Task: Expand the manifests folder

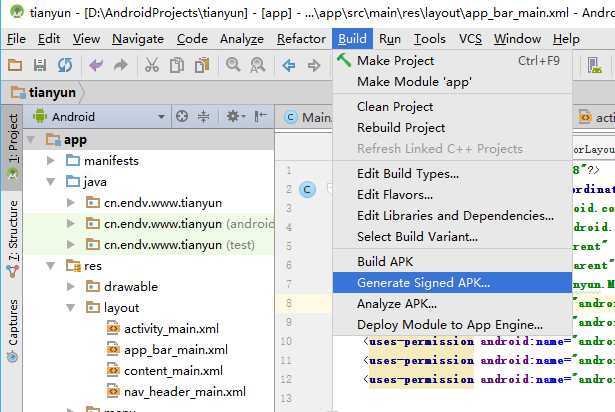Action: pos(51,160)
